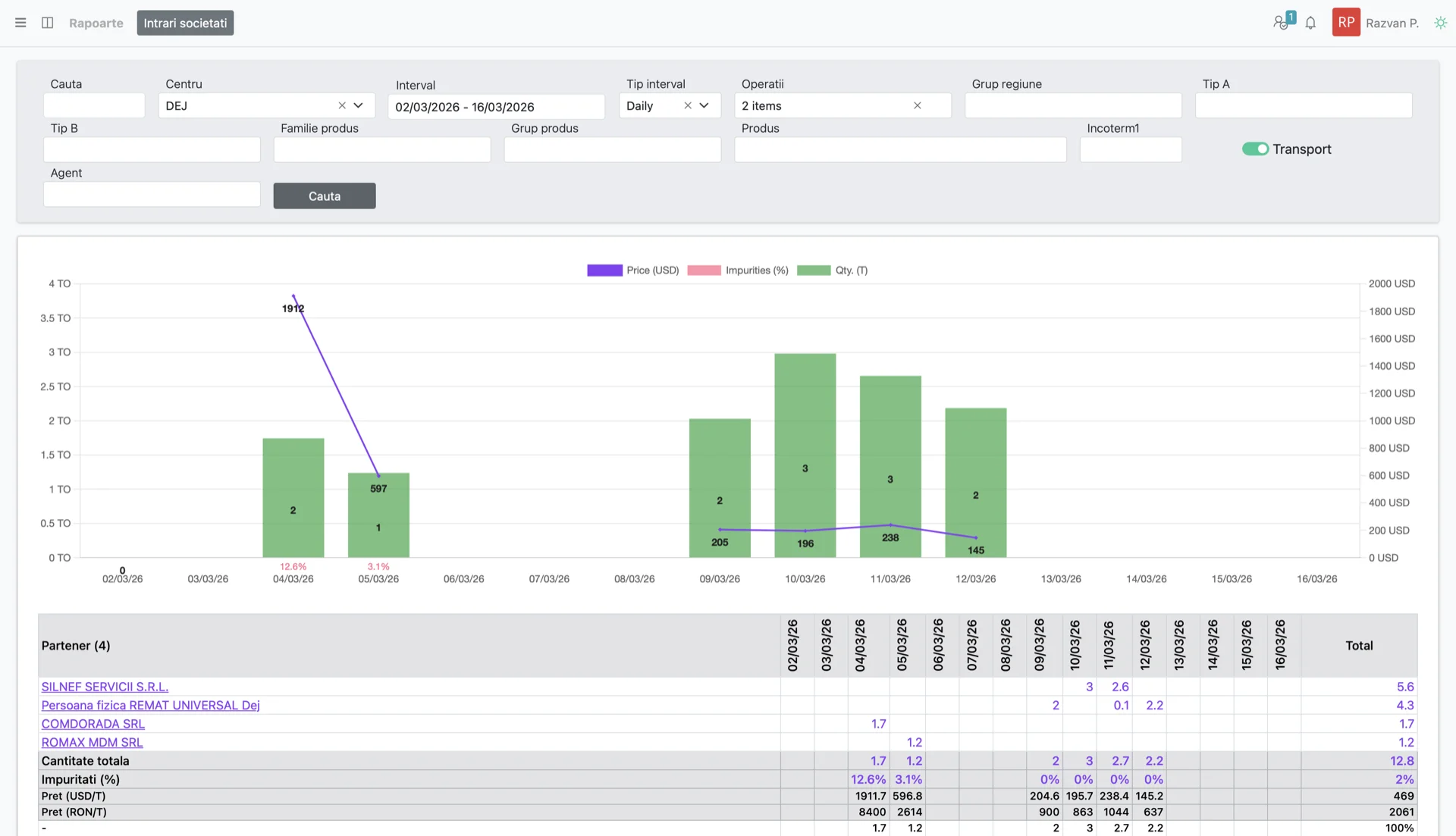Open the RP user avatar menu
This screenshot has width=1456, height=836.
(x=1346, y=23)
